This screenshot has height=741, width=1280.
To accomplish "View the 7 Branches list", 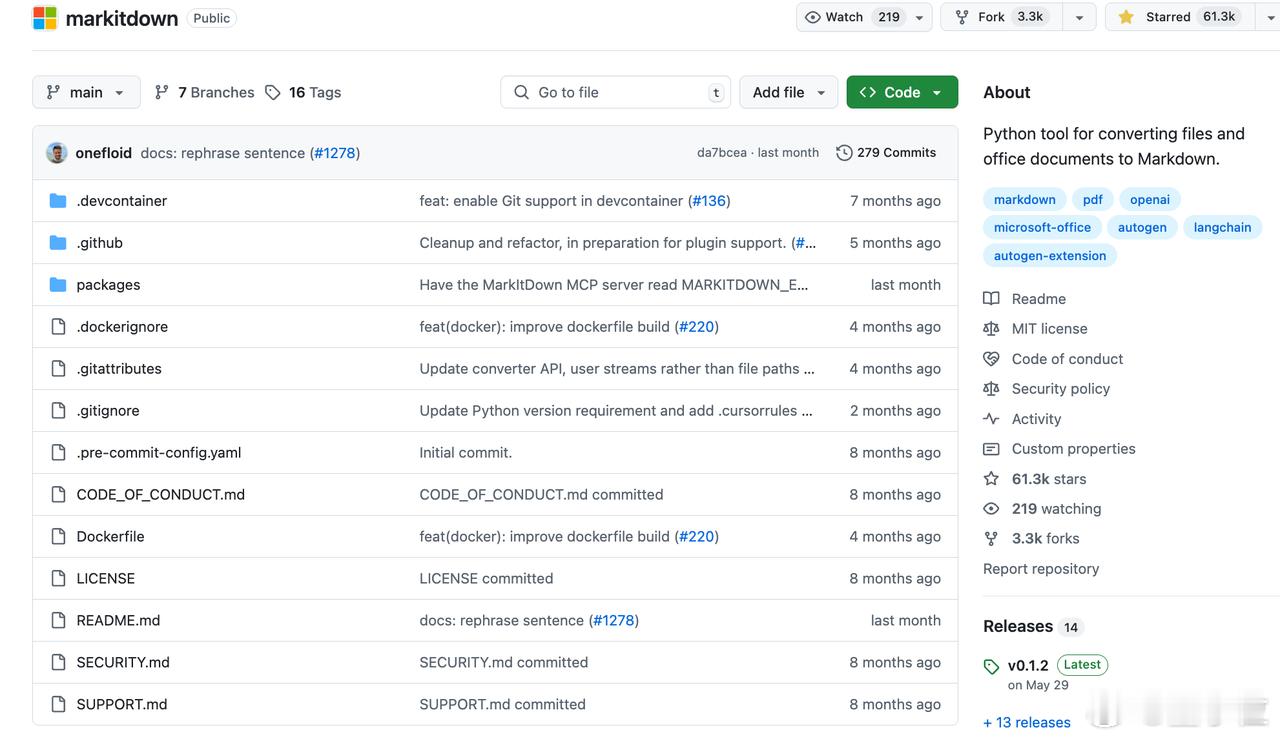I will coord(204,92).
